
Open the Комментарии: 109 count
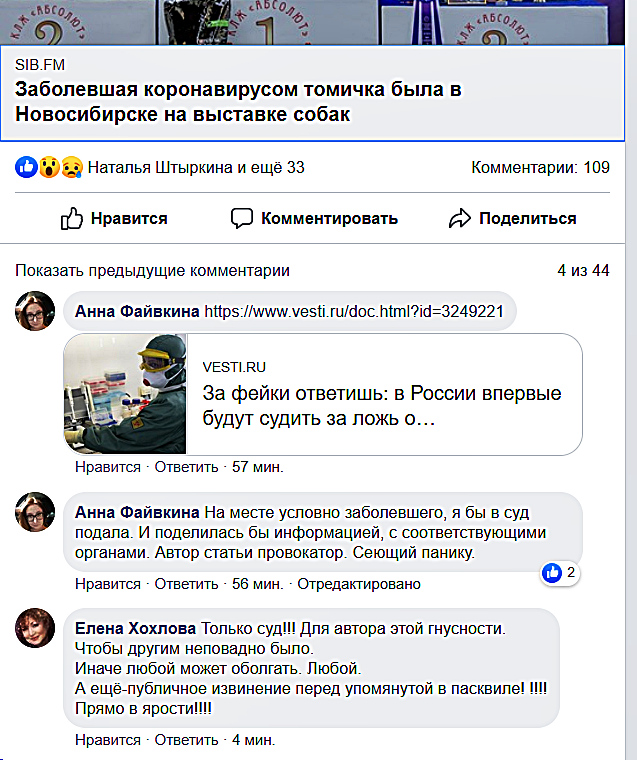click(540, 167)
